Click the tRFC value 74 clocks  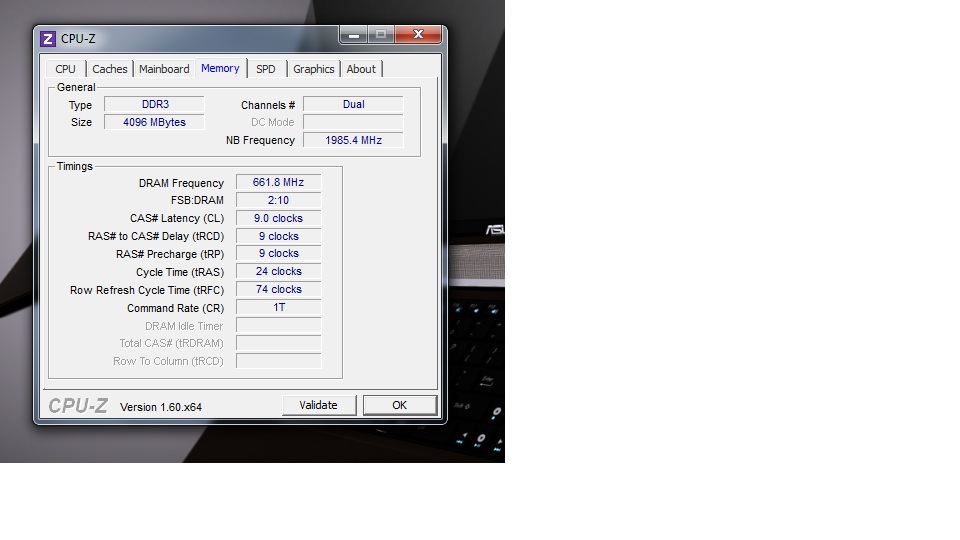279,290
